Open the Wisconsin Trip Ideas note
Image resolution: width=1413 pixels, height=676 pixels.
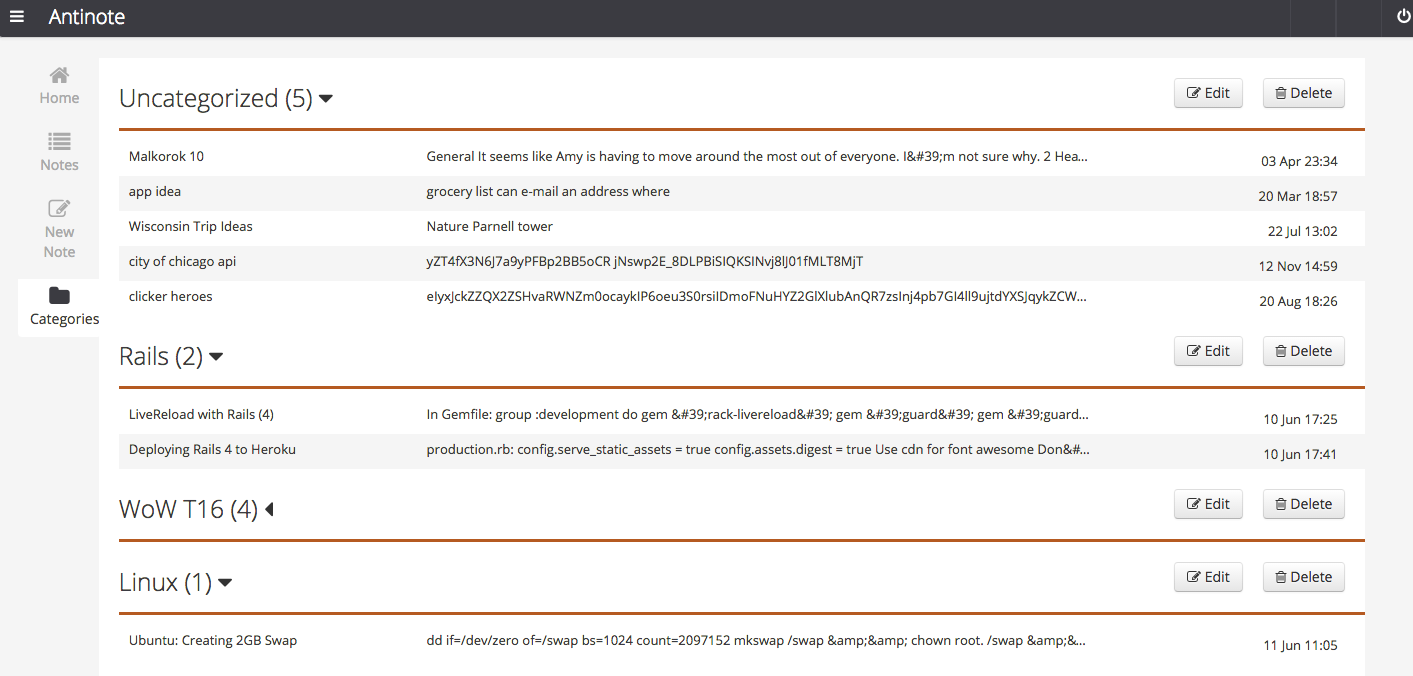click(191, 226)
